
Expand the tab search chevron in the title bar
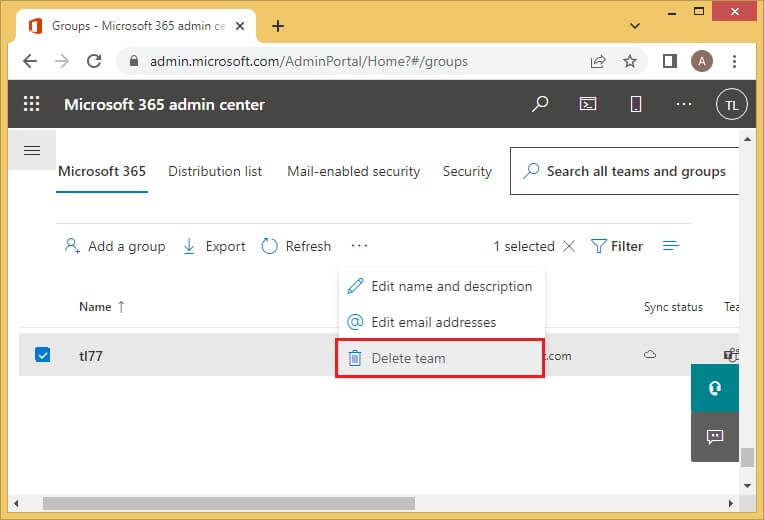(x=634, y=26)
